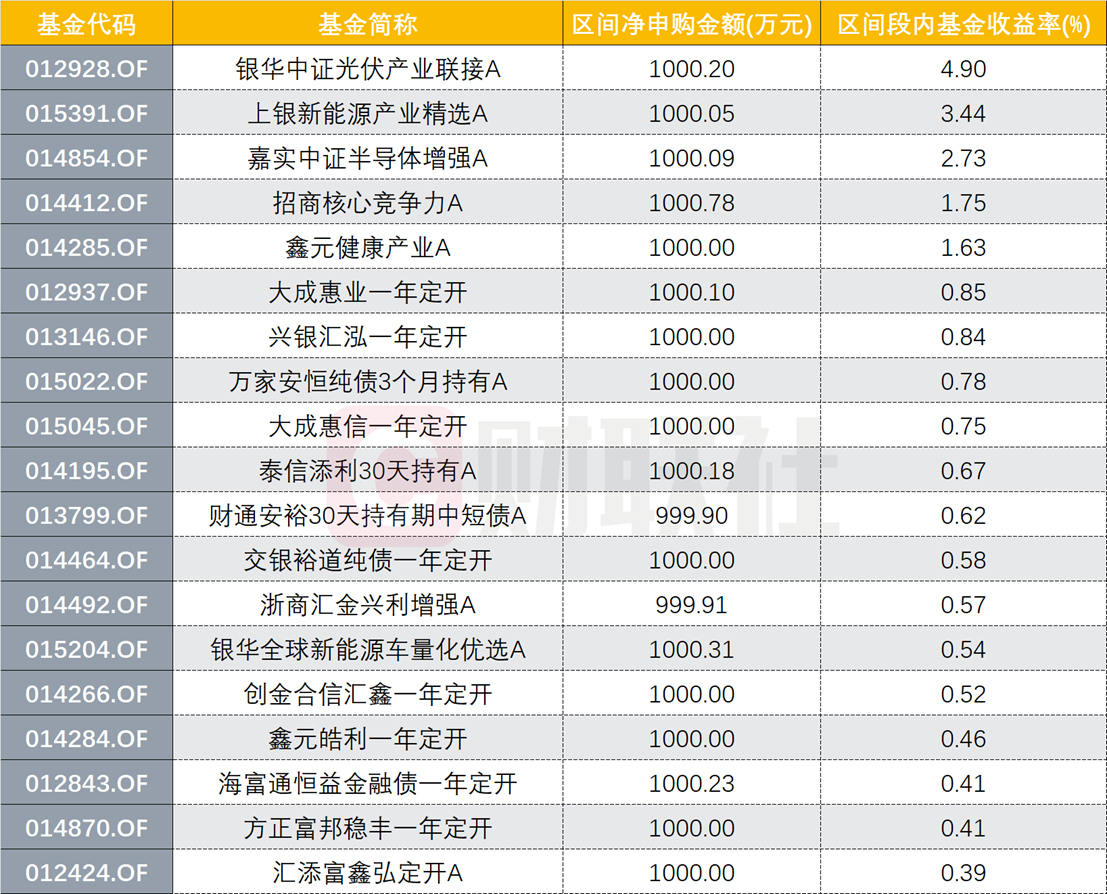This screenshot has height=894, width=1107.
Task: Select fund name 鑫元健康产业A
Action: [368, 248]
